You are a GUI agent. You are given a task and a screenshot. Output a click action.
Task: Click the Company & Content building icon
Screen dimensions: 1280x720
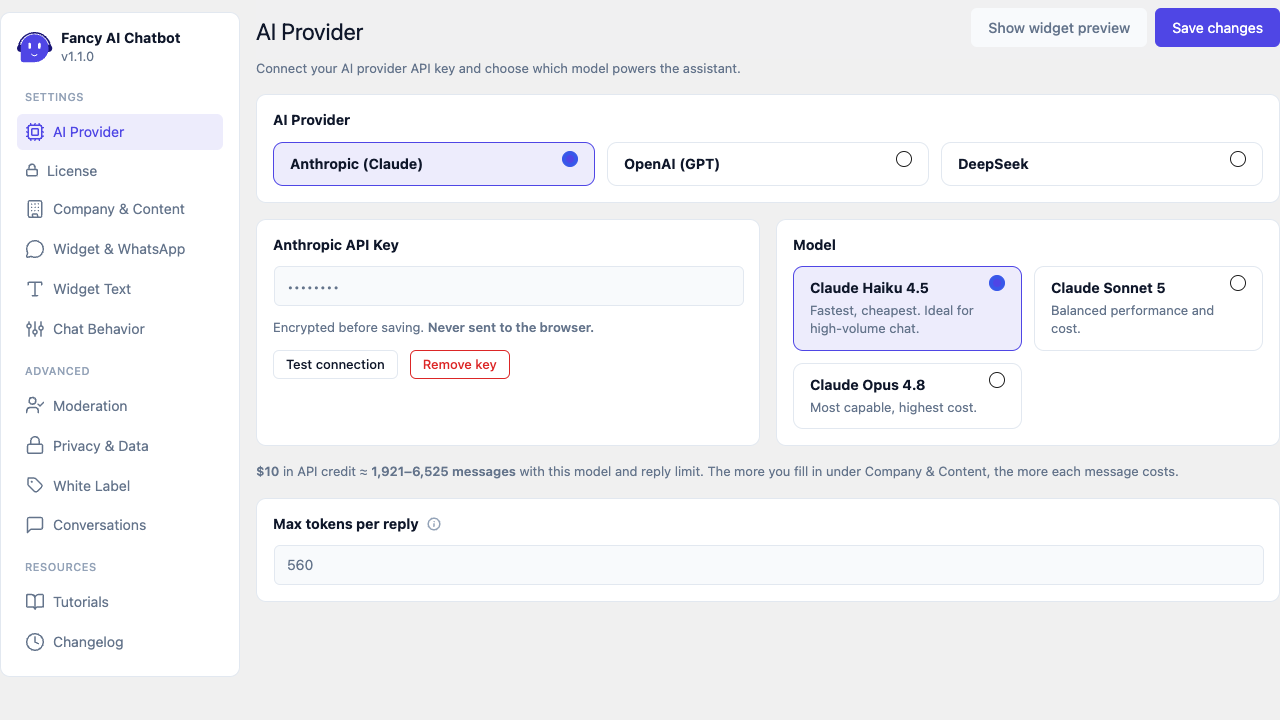(35, 209)
